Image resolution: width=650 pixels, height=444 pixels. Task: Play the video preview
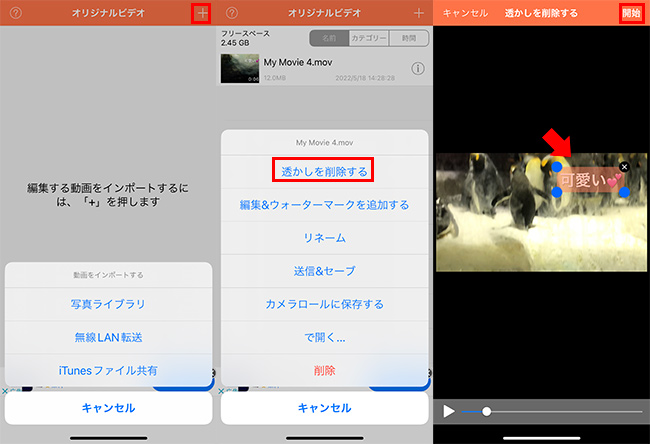(449, 411)
